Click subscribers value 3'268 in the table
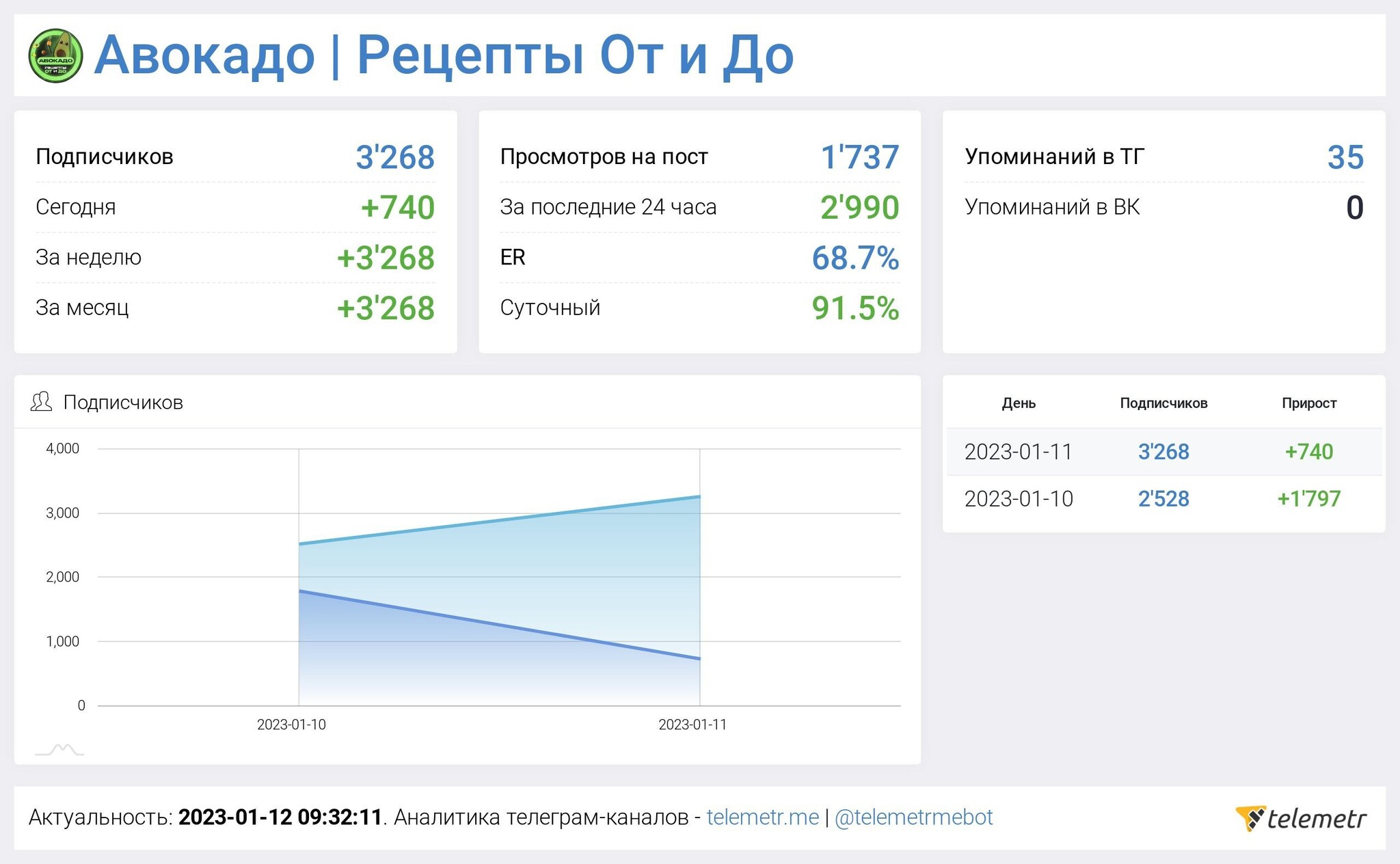Viewport: 1400px width, 864px height. click(x=1163, y=452)
